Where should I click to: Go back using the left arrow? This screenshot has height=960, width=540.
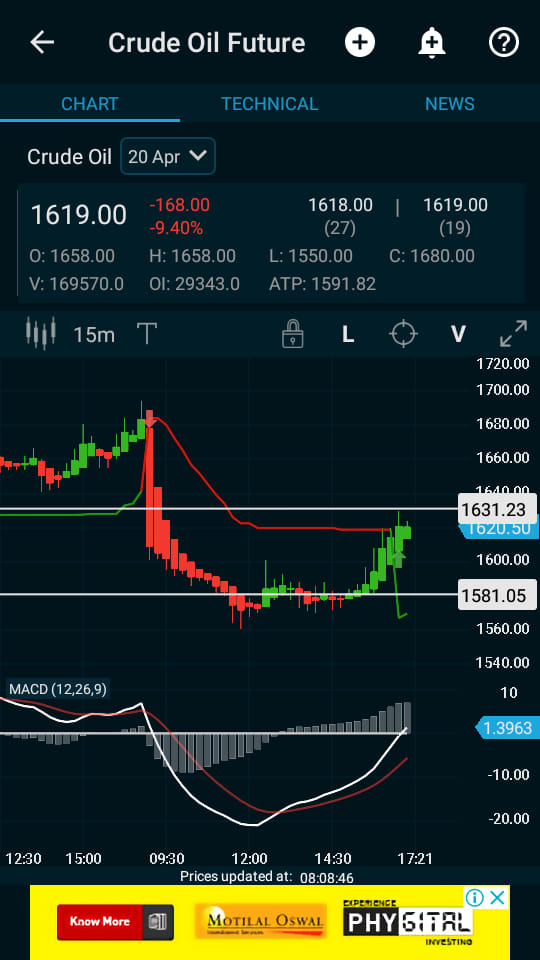coord(42,43)
